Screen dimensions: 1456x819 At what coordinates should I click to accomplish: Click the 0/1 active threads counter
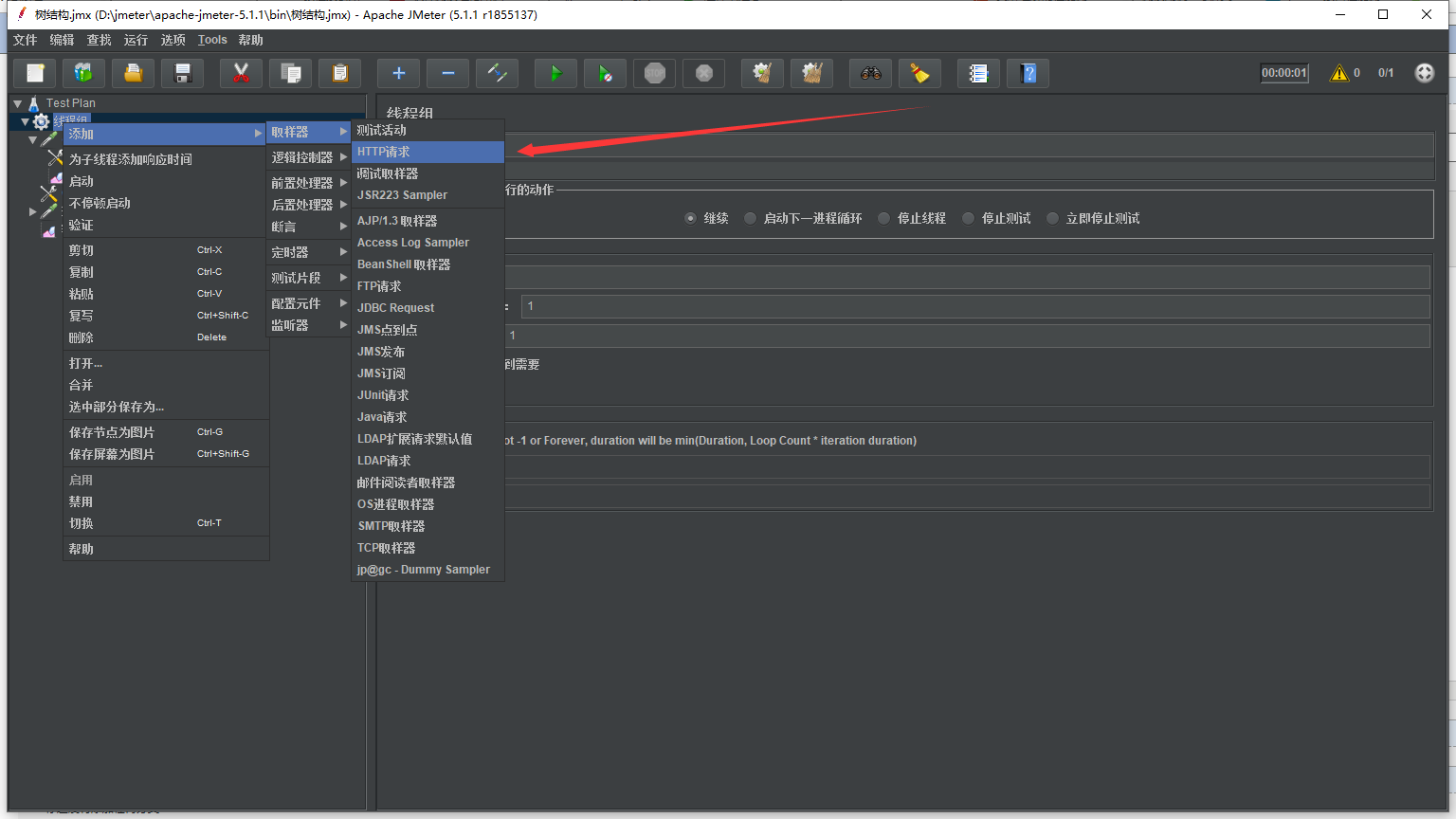(1386, 73)
